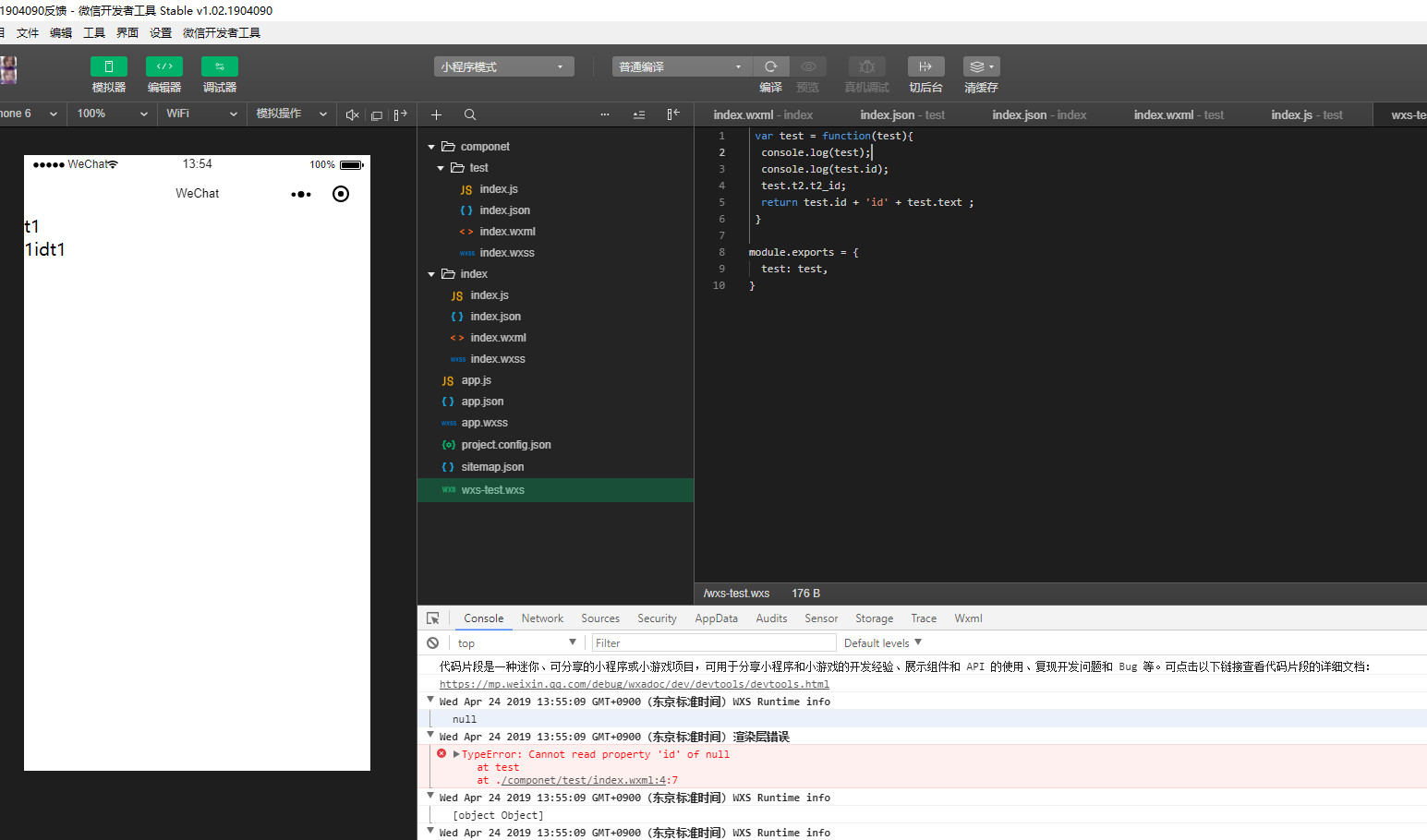Click the simulator dock position icon

click(400, 114)
